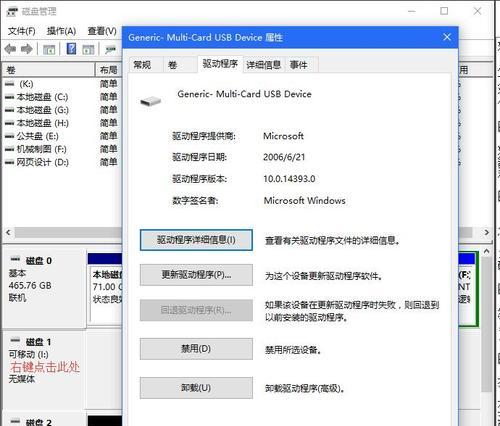Click the Forward arrow toolbar icon
Viewport: 500px width, 426px height.
pos(27,49)
